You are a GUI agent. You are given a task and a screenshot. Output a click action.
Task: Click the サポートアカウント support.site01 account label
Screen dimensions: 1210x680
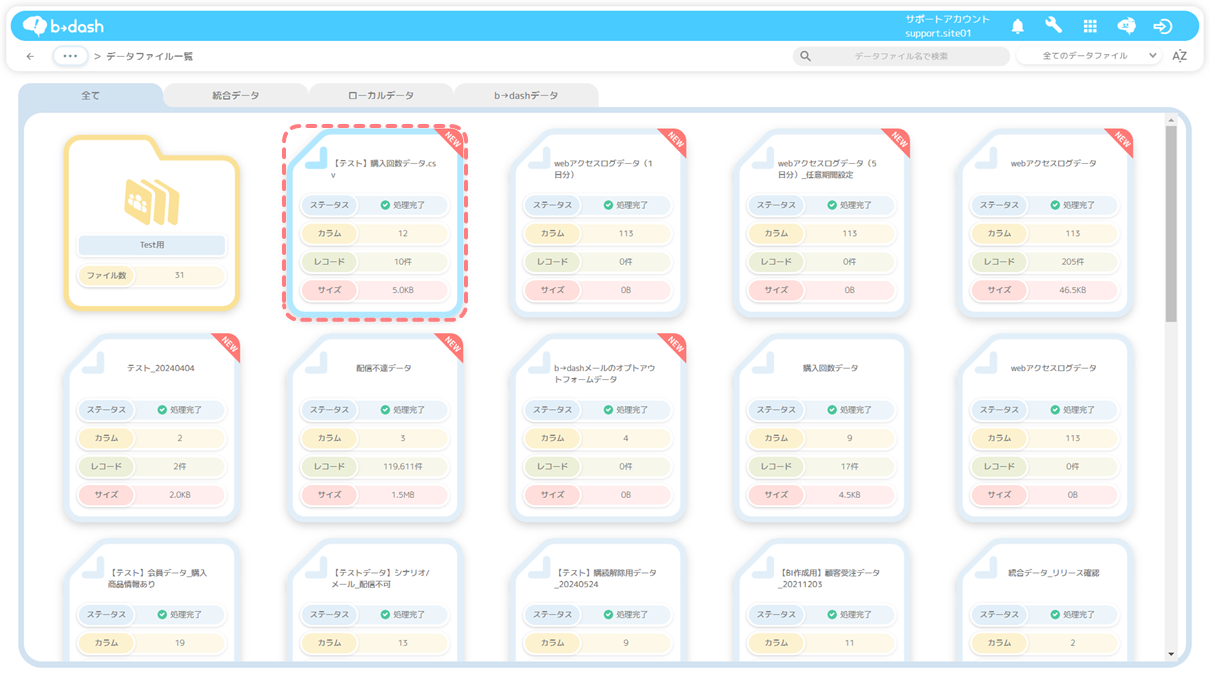pyautogui.click(x=947, y=26)
